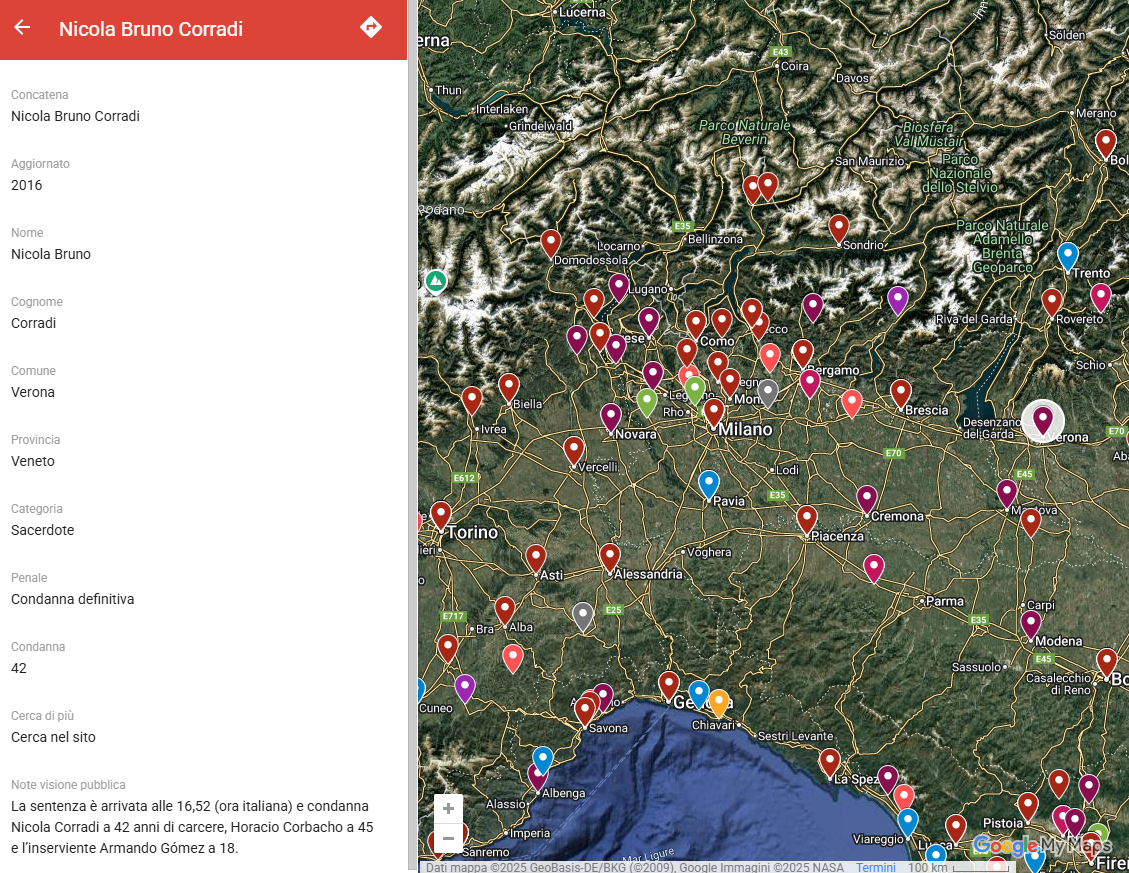
Task: Click the back arrow in the red header
Action: coord(22,28)
